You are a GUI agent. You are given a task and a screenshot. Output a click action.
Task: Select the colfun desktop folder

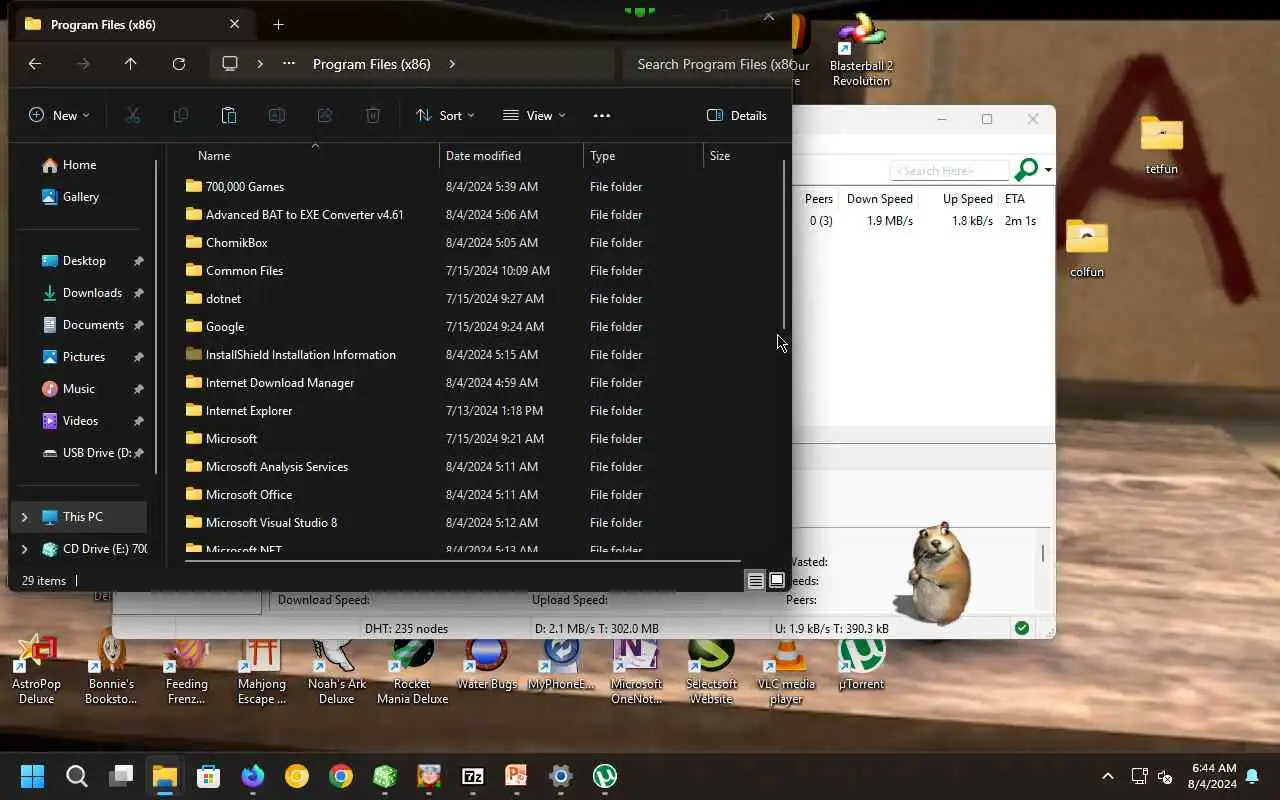(x=1087, y=248)
